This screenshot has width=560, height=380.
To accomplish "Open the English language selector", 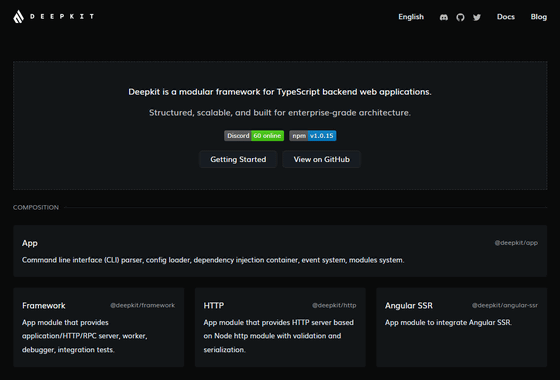I will (x=411, y=17).
